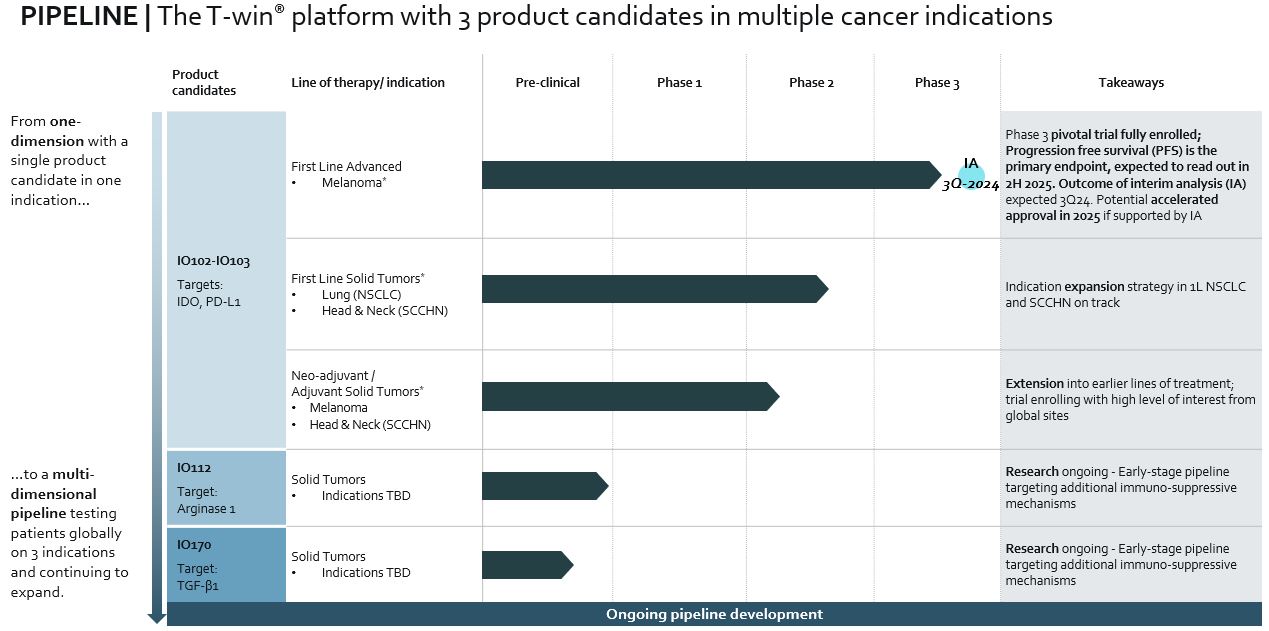The image size is (1269, 631).
Task: Select the IO102-IO103 product candidate cell
Action: (226, 279)
